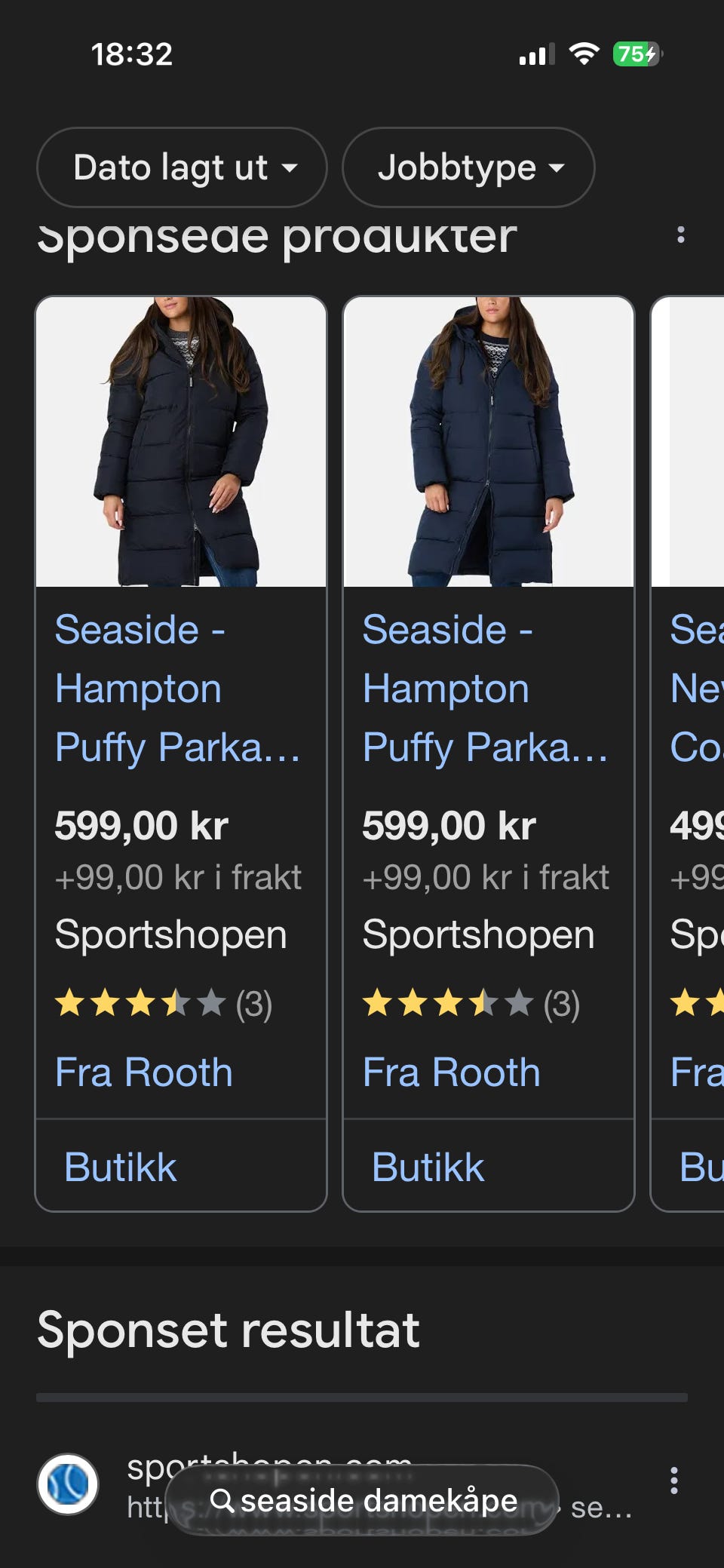Tap the battery indicator in status bar

coord(637,54)
